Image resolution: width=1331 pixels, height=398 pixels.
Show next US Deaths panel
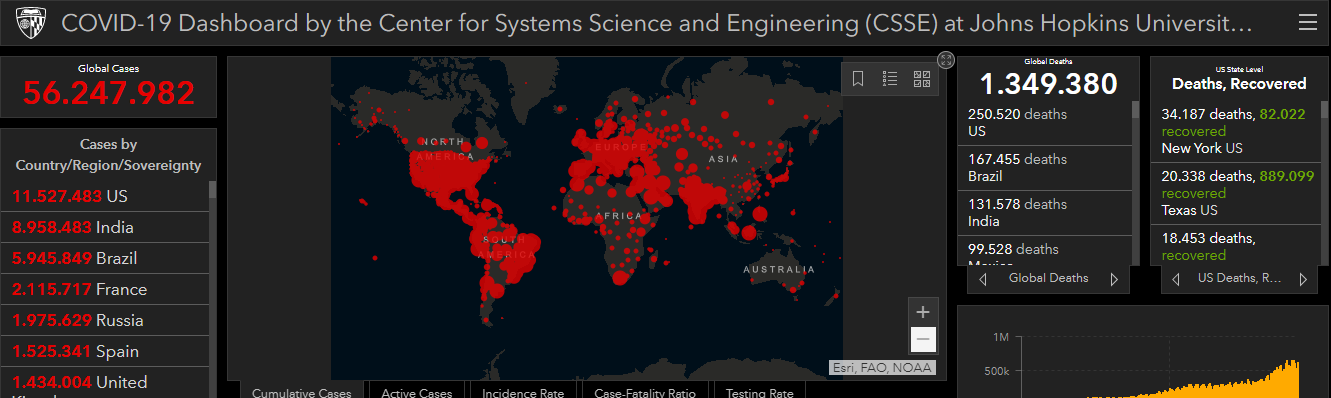(1302, 279)
